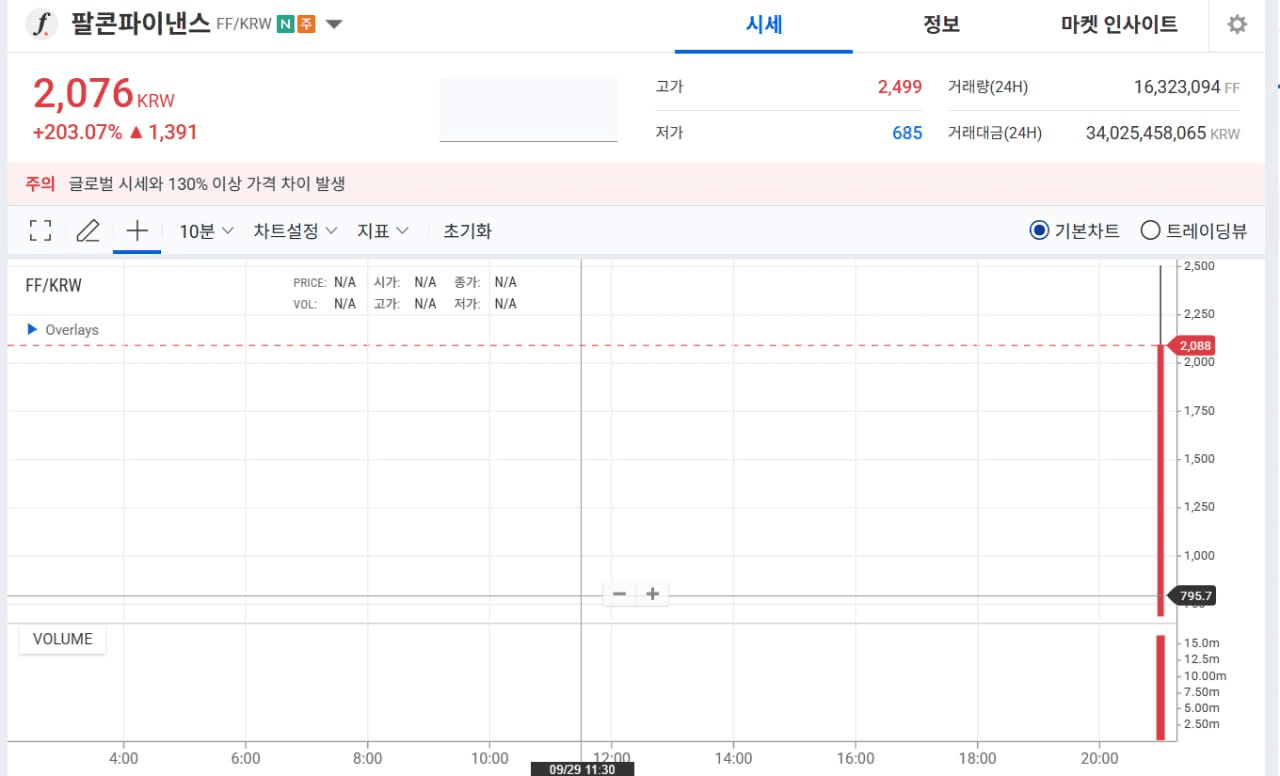
Task: Click the 글로벌 시세 price difference warning text
Action: [207, 184]
